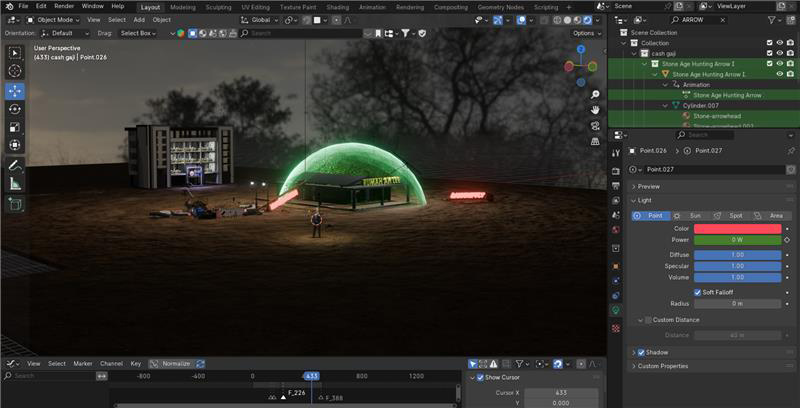Select the Select Box tool in toolbar
This screenshot has height=408, width=800.
(x=15, y=54)
